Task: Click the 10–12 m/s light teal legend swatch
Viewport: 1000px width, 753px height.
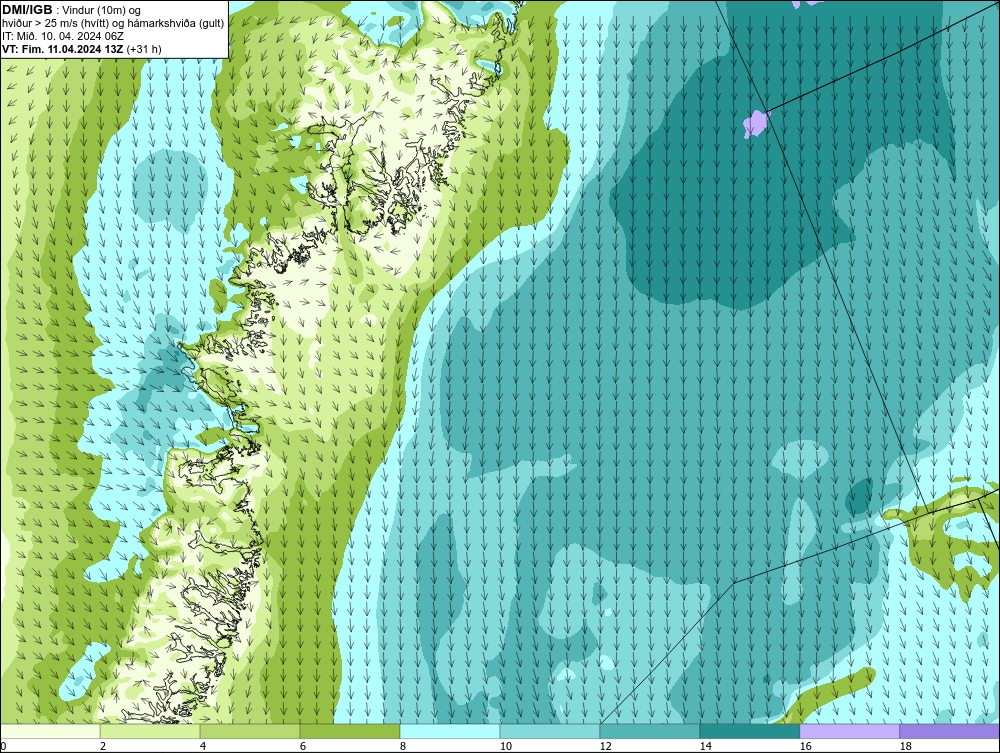Action: (x=550, y=731)
